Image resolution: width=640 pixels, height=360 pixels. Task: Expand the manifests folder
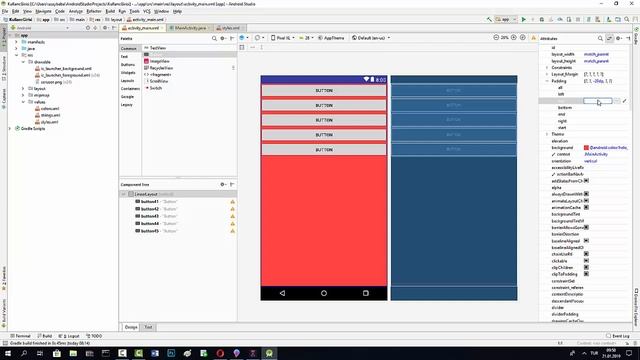tap(16, 42)
